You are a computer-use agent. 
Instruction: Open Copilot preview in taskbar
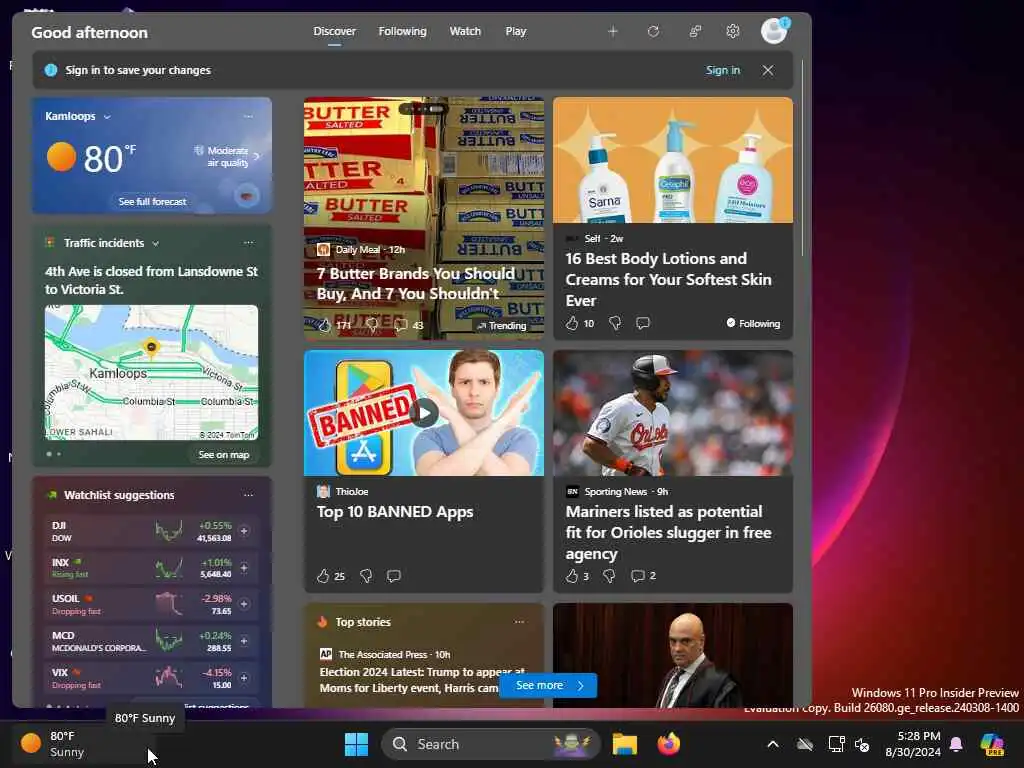992,744
